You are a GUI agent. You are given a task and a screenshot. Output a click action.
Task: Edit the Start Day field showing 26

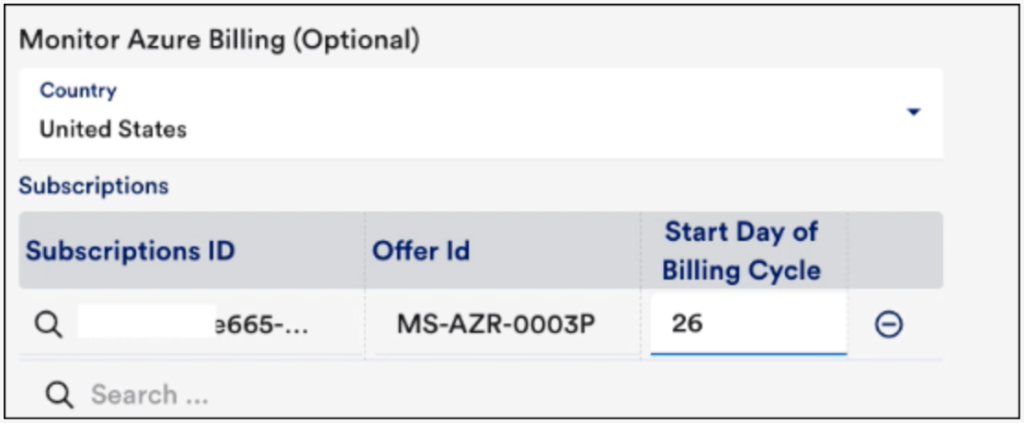pyautogui.click(x=748, y=324)
